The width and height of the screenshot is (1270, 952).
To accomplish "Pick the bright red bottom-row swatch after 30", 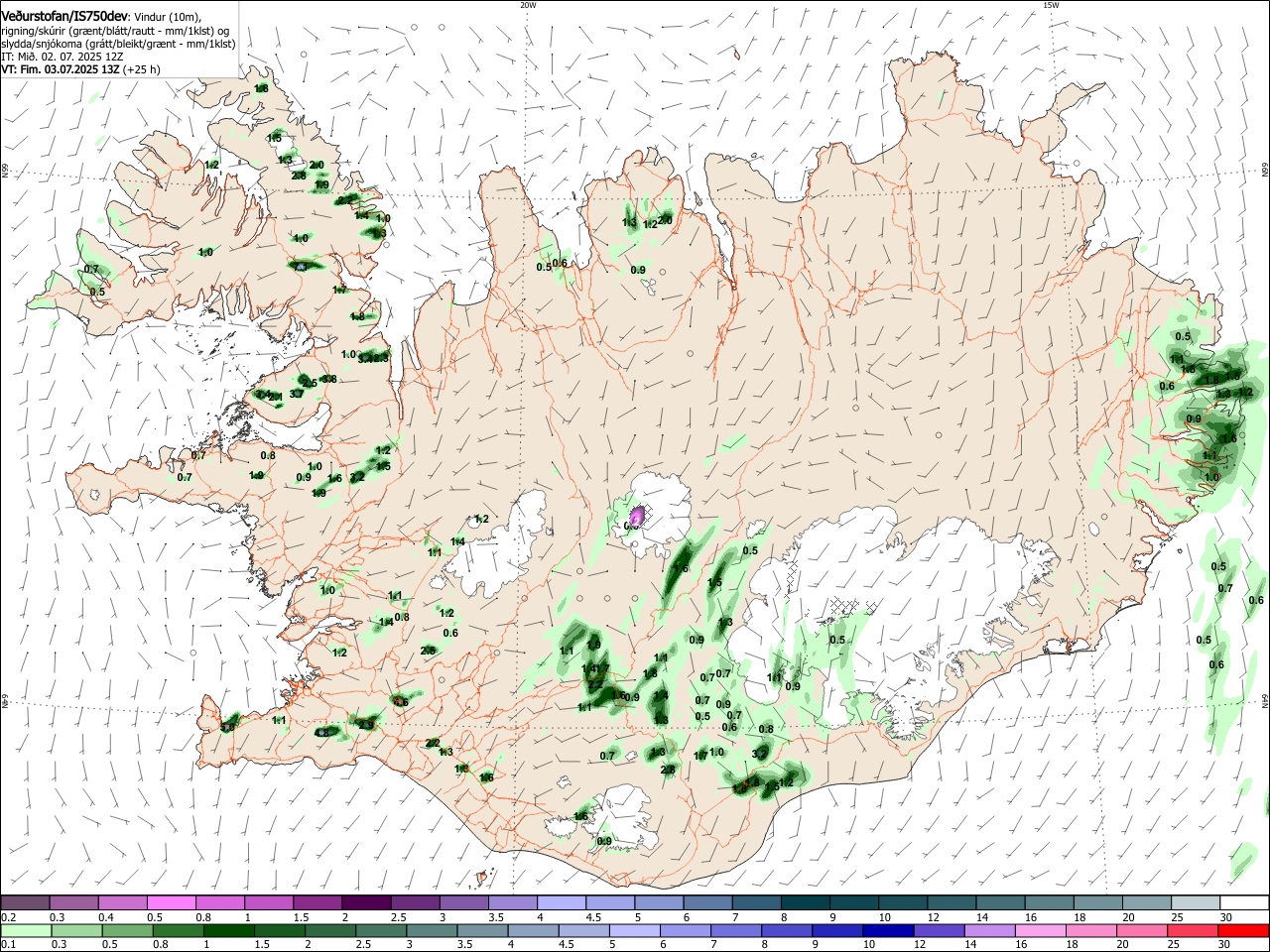I will pos(1245,931).
